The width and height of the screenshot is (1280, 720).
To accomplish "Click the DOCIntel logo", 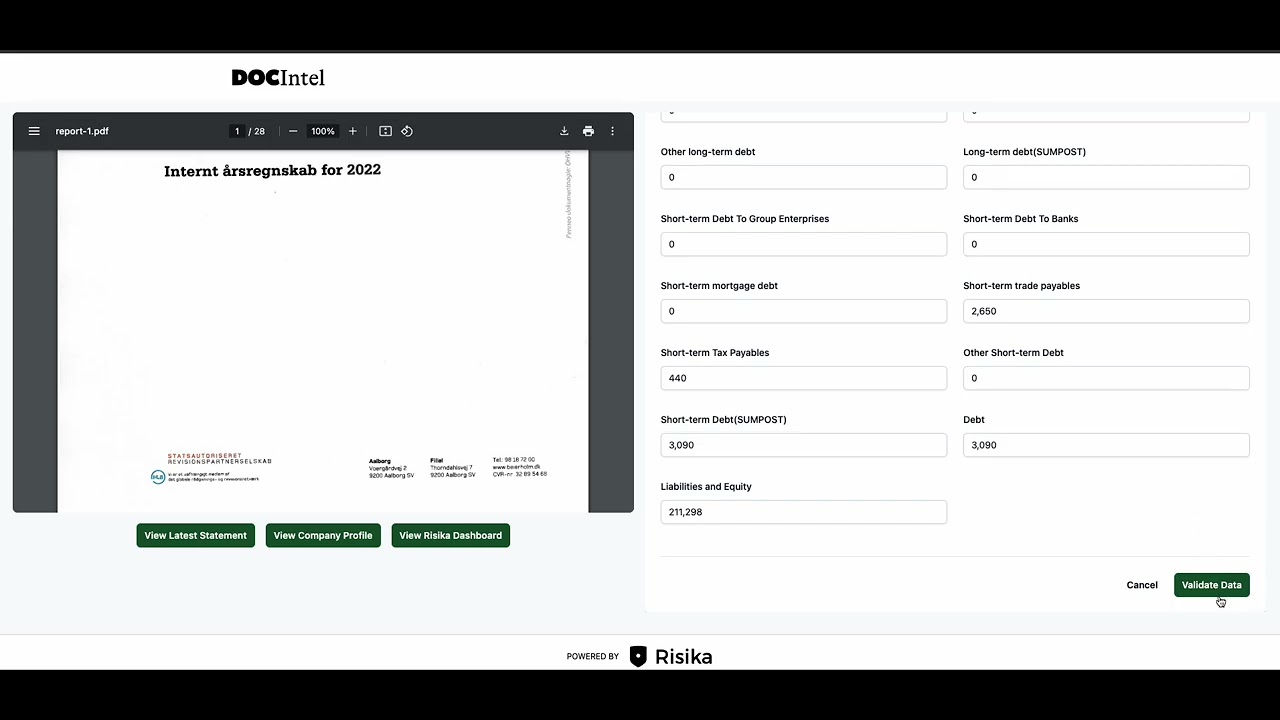I will pyautogui.click(x=278, y=77).
